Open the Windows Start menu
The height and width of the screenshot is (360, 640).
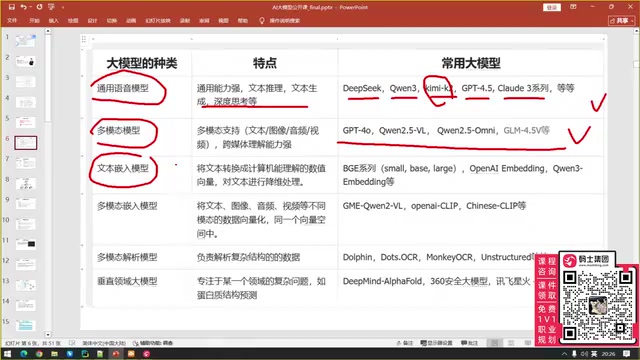7,354
